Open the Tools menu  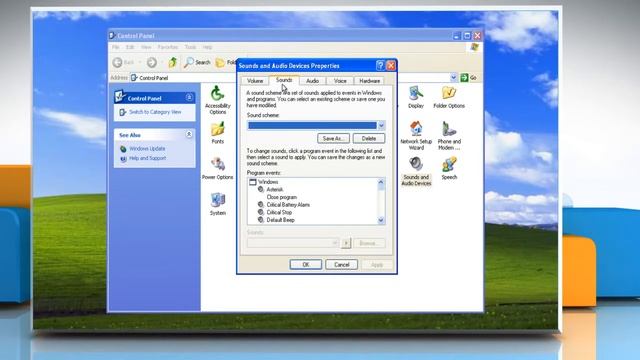(x=190, y=47)
